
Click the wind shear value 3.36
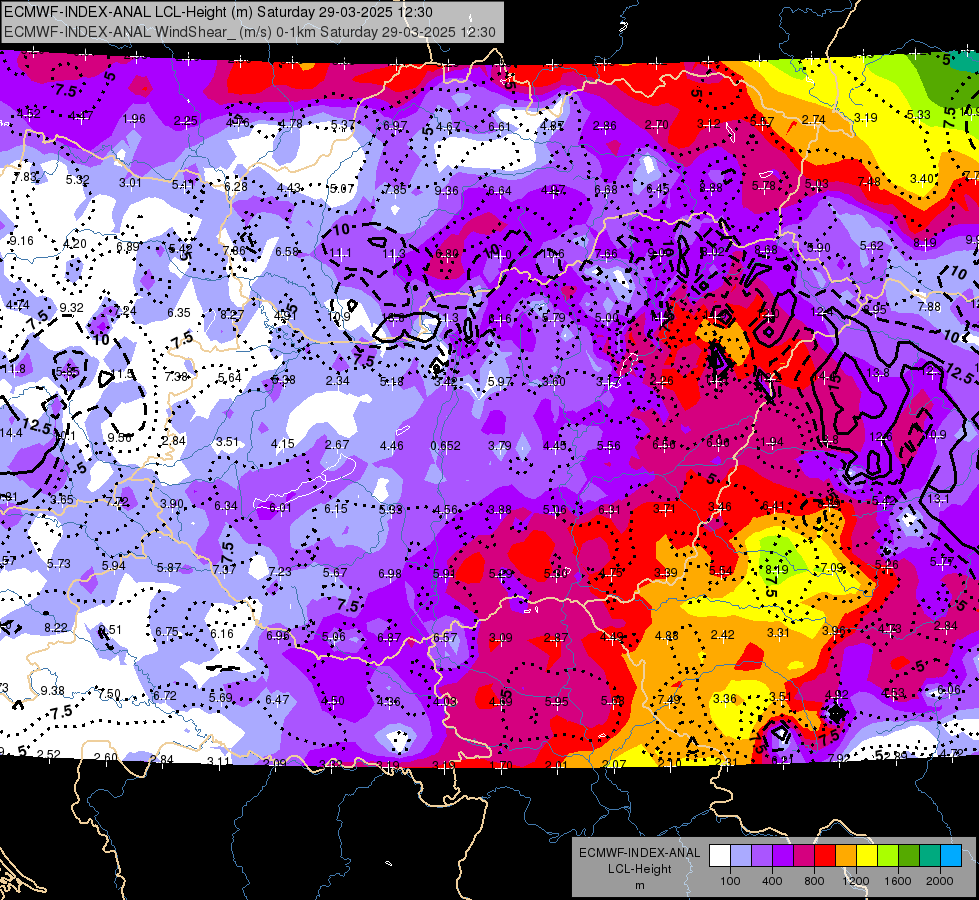724,698
